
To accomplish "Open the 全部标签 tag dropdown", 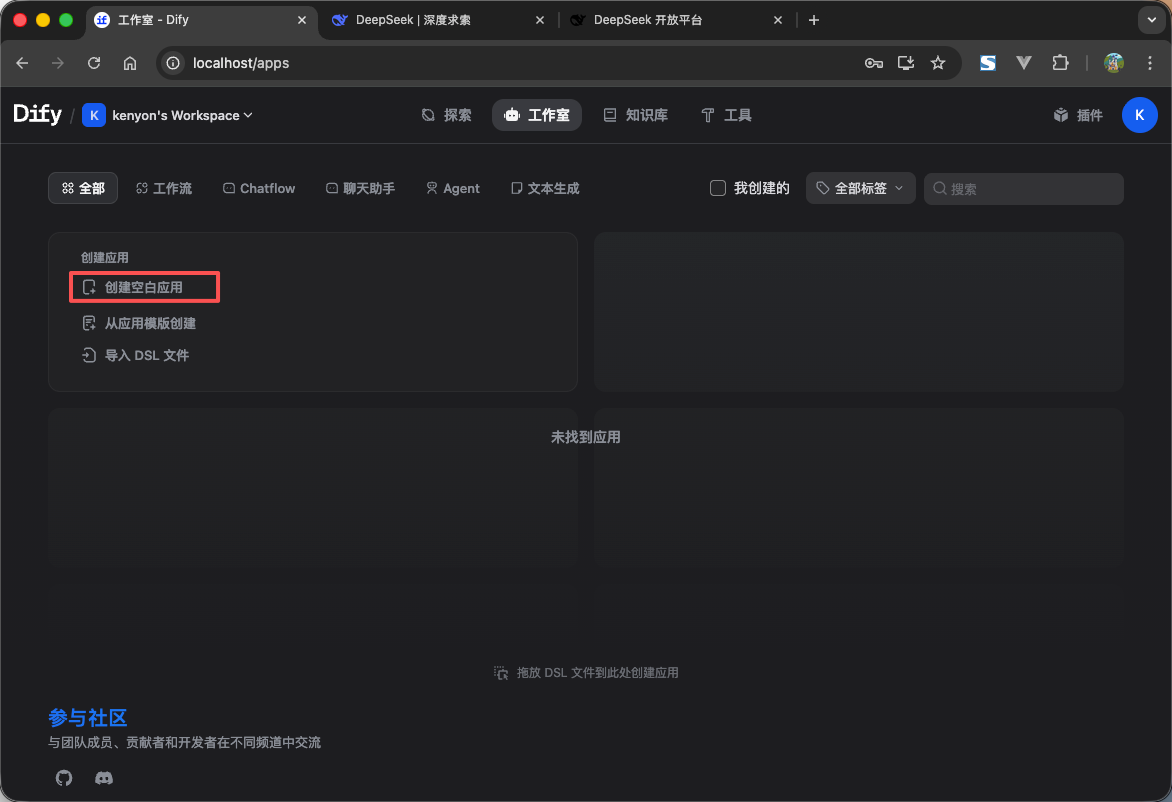I will (860, 188).
